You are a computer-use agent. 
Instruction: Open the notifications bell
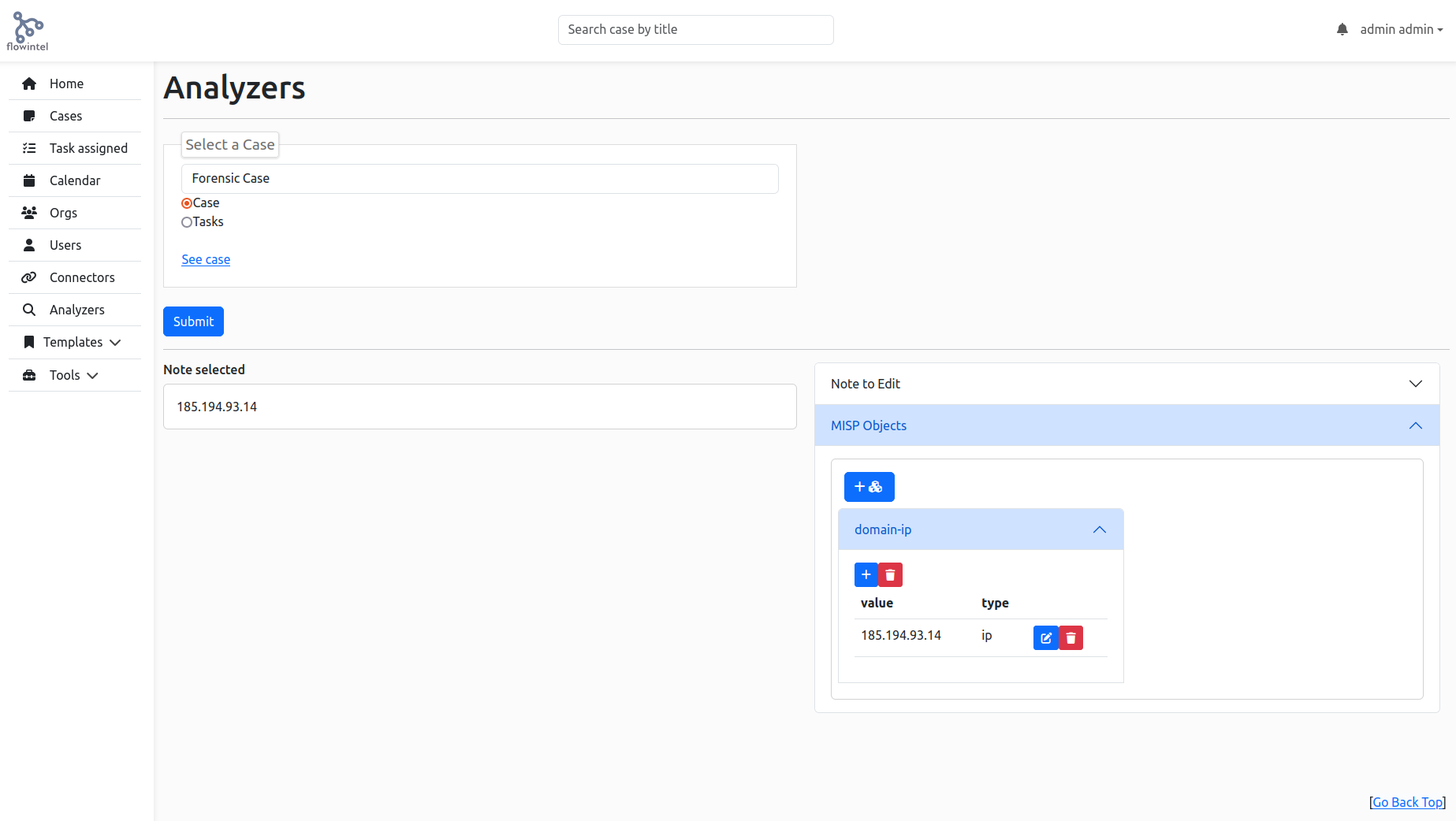[1342, 29]
